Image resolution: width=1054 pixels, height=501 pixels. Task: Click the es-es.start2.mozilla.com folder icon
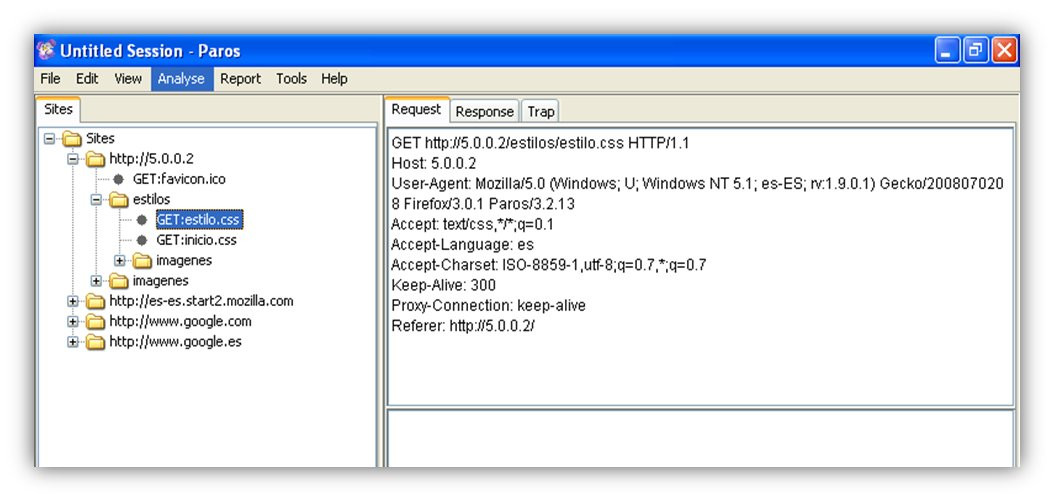(x=95, y=301)
